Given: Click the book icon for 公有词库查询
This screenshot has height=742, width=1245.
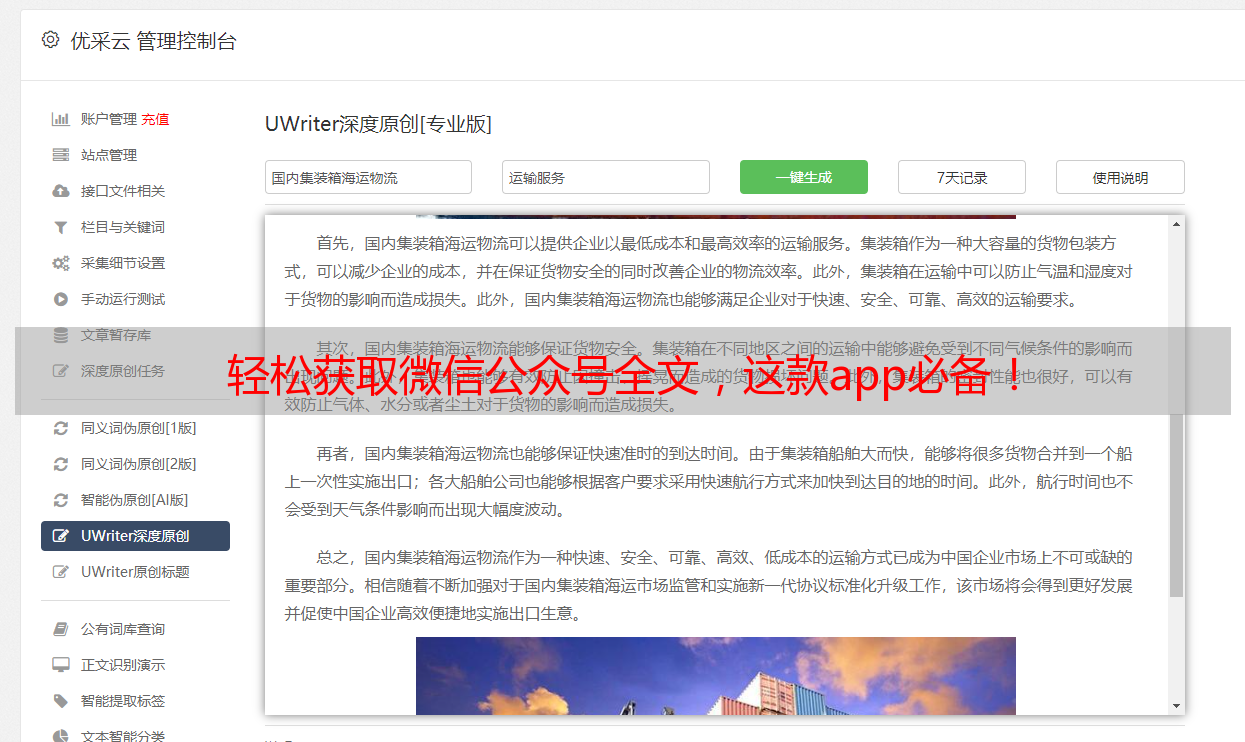Looking at the screenshot, I should click(61, 629).
